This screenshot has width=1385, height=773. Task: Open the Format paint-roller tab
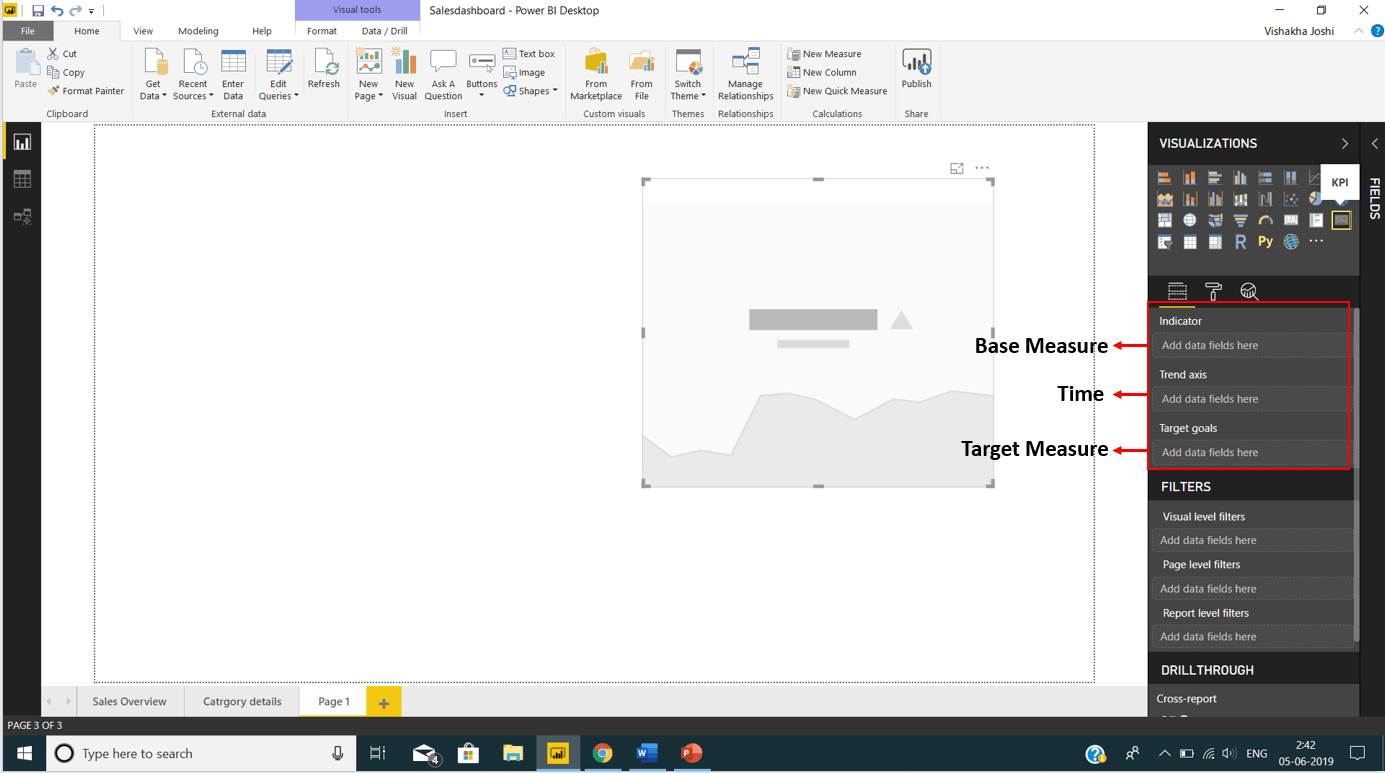1213,291
